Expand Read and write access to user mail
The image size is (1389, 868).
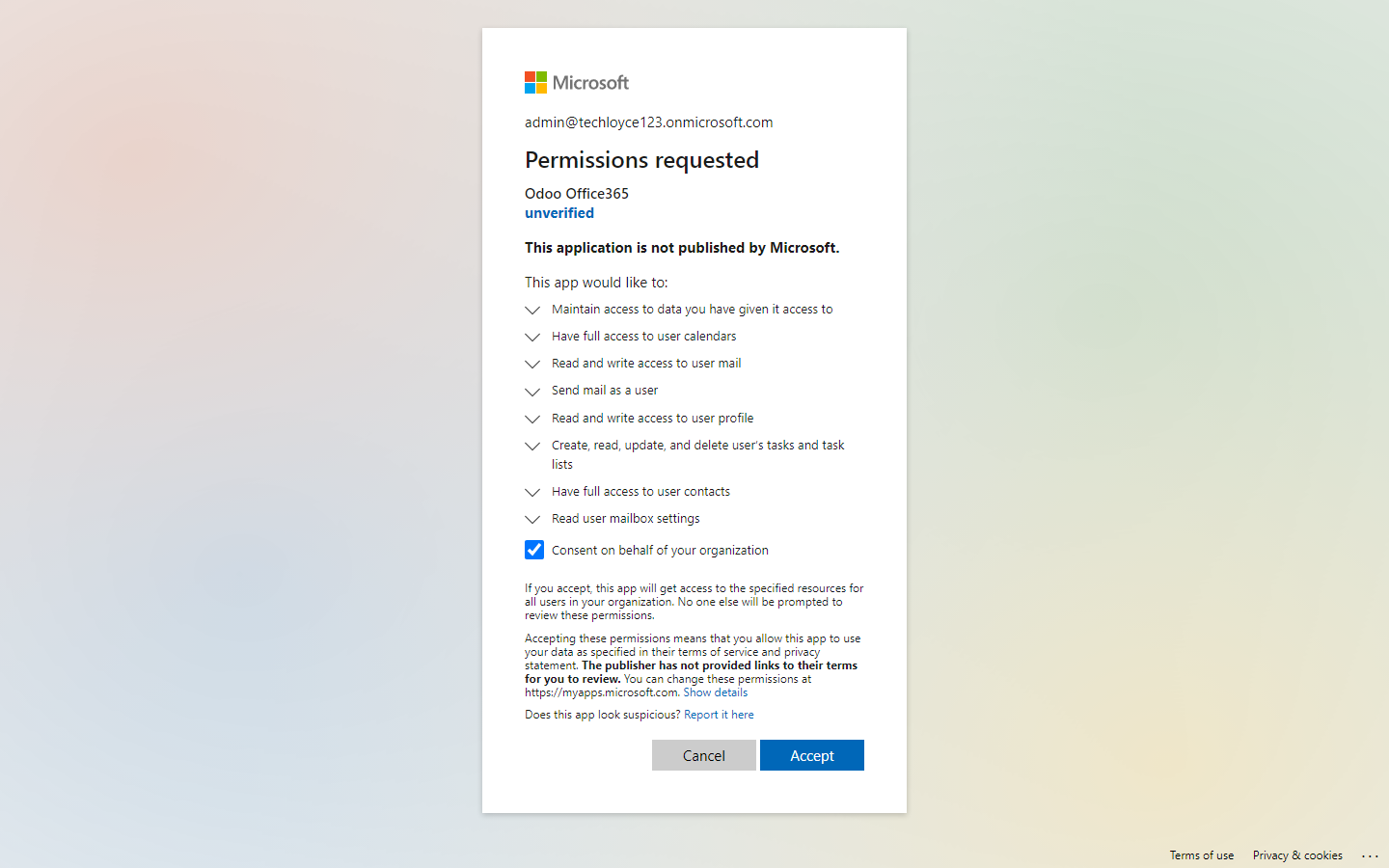532,365
